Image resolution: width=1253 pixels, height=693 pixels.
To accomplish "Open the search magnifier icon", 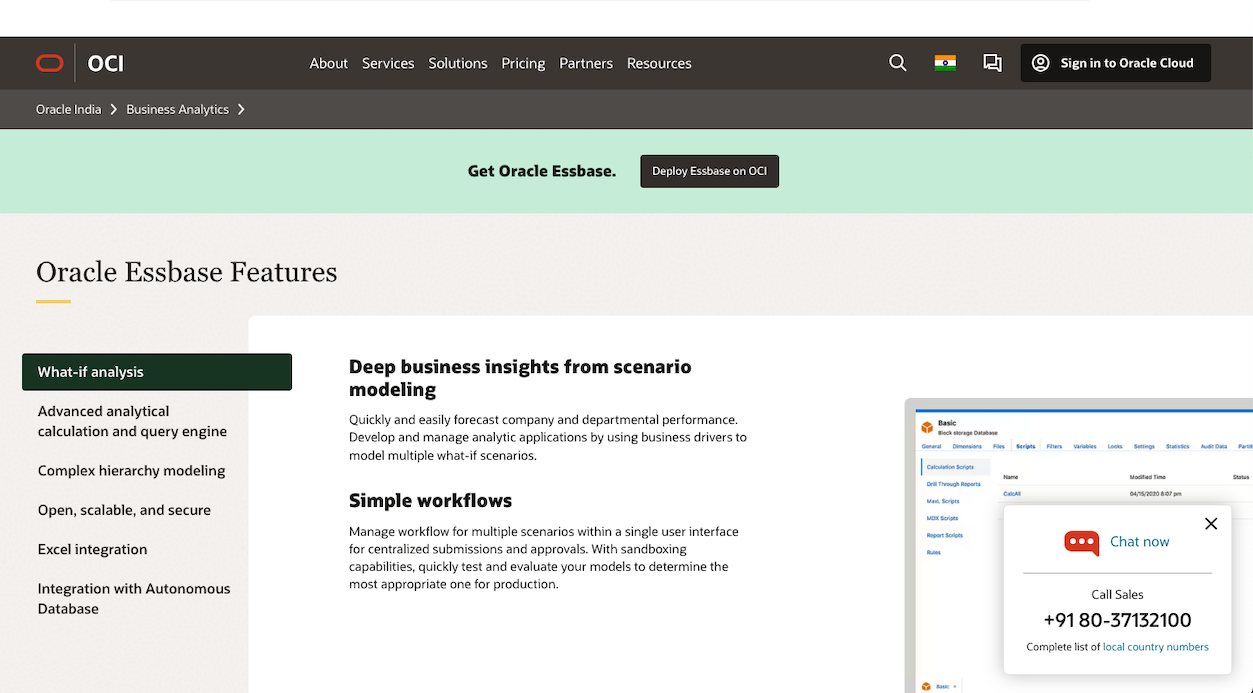I will [x=898, y=63].
